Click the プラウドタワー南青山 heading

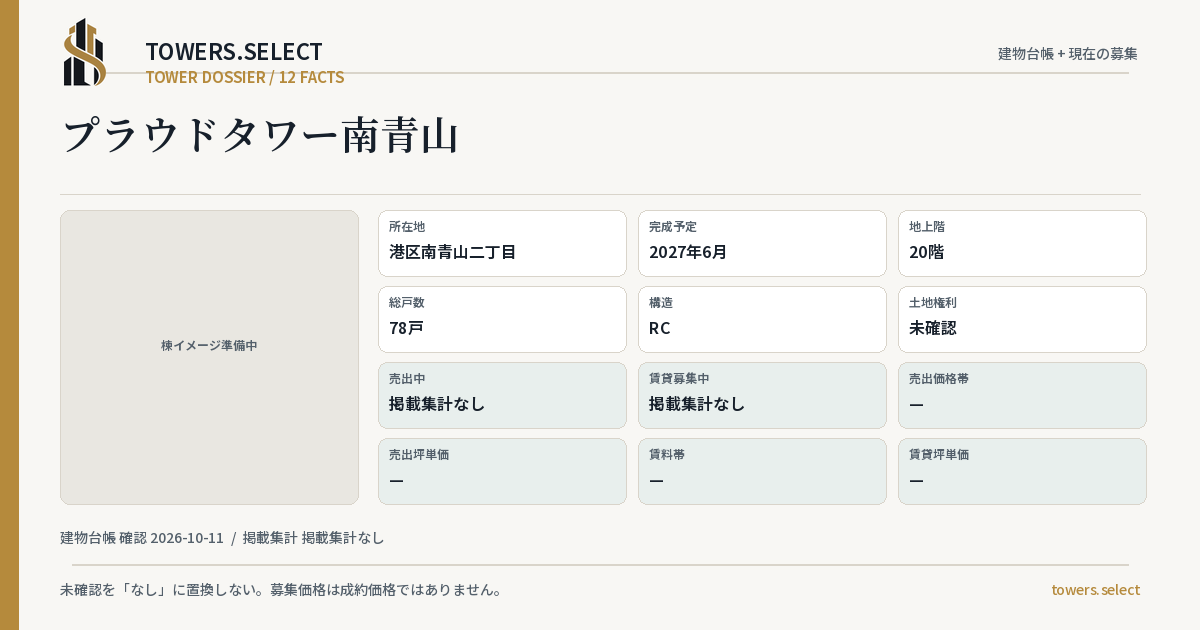[261, 136]
